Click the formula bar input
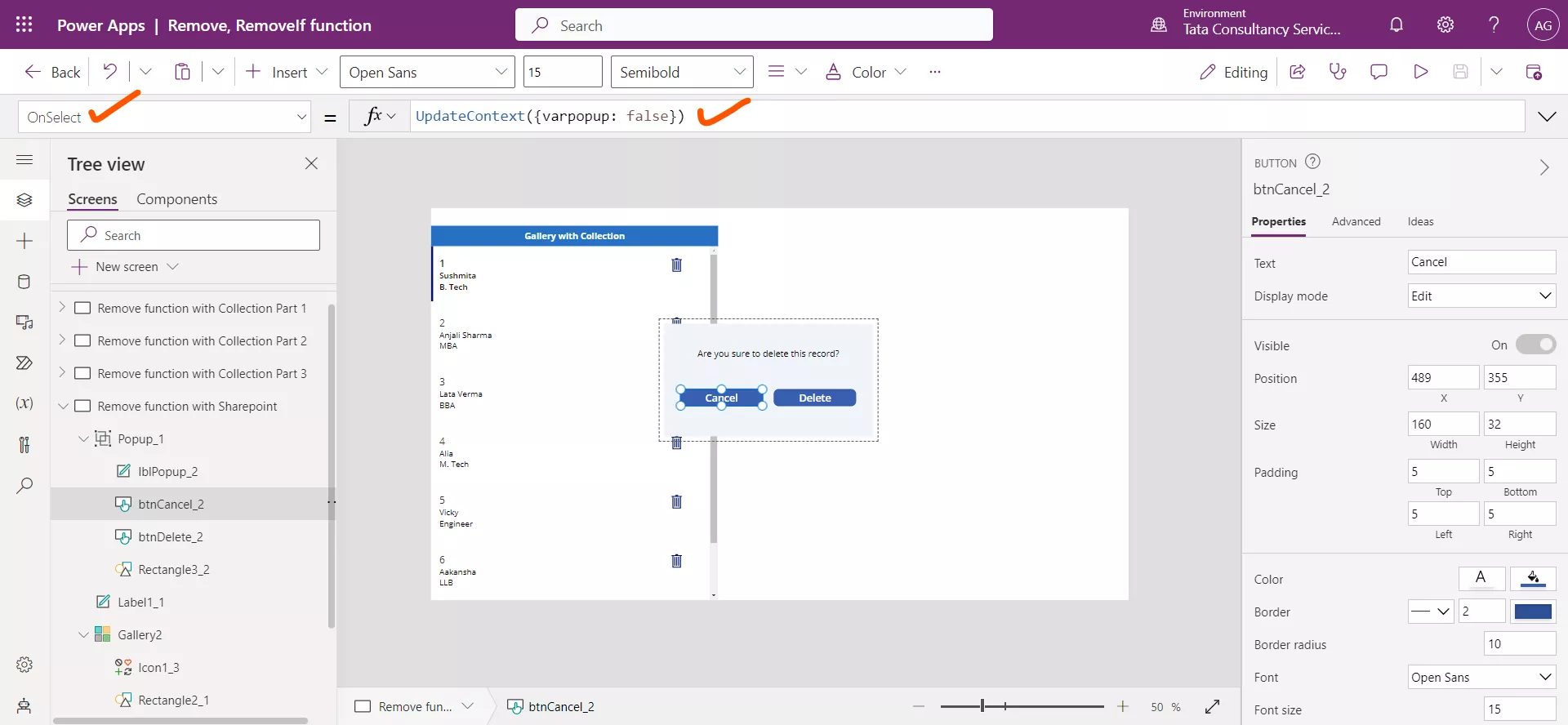The image size is (1568, 725). tap(968, 116)
